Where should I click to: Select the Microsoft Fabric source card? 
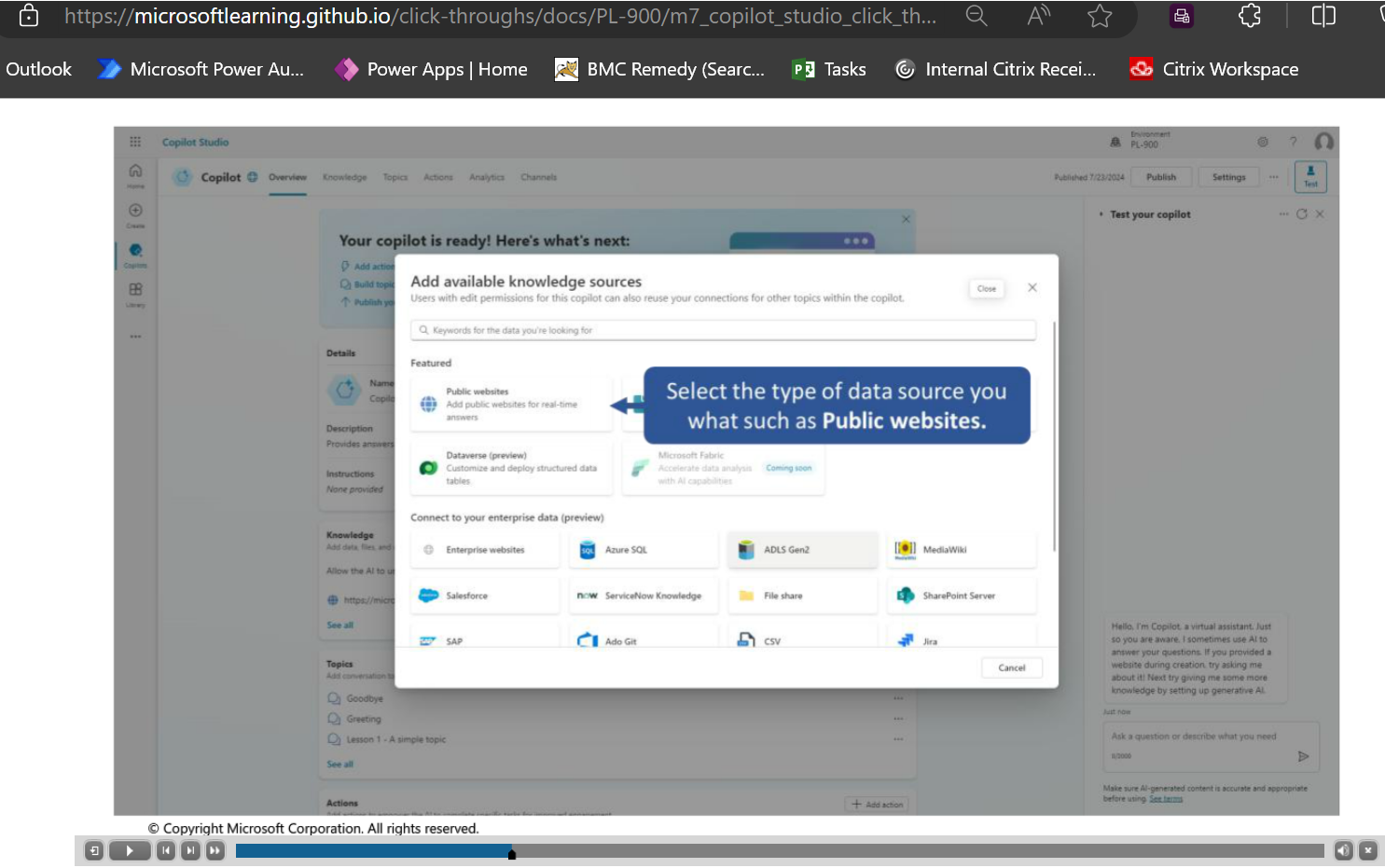[x=724, y=468]
